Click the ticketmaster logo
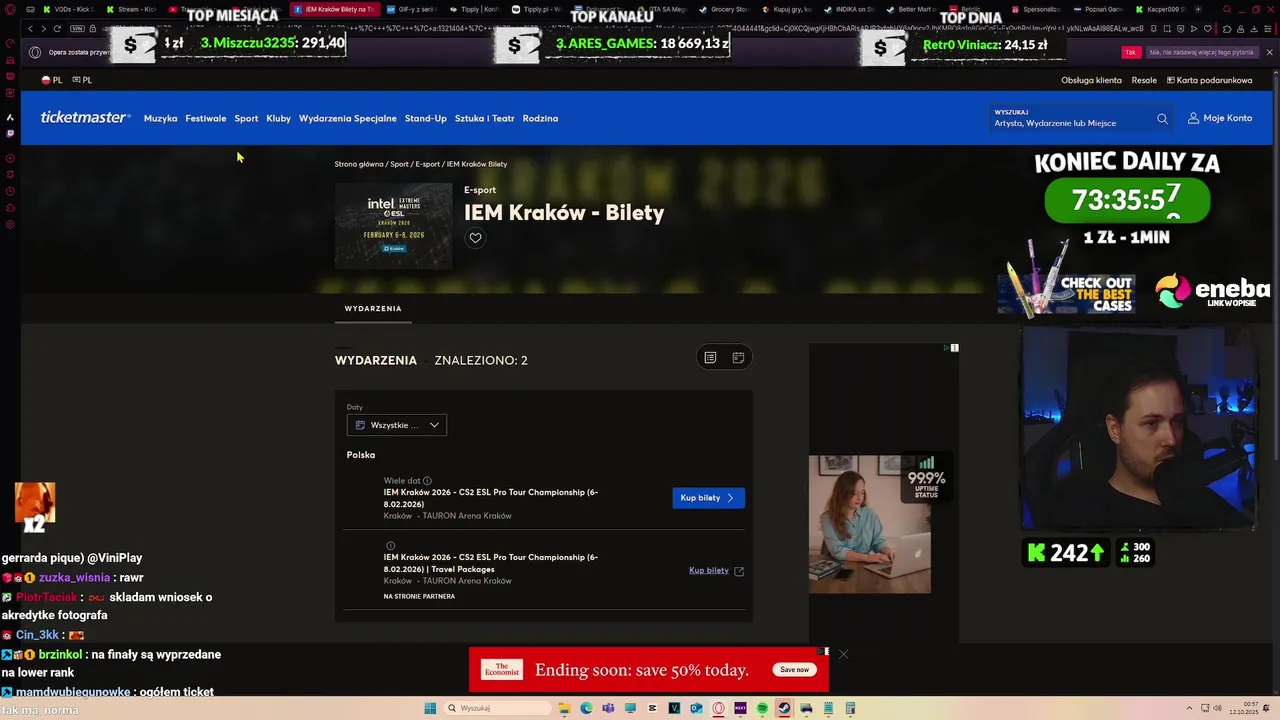This screenshot has height=720, width=1280. 85,117
